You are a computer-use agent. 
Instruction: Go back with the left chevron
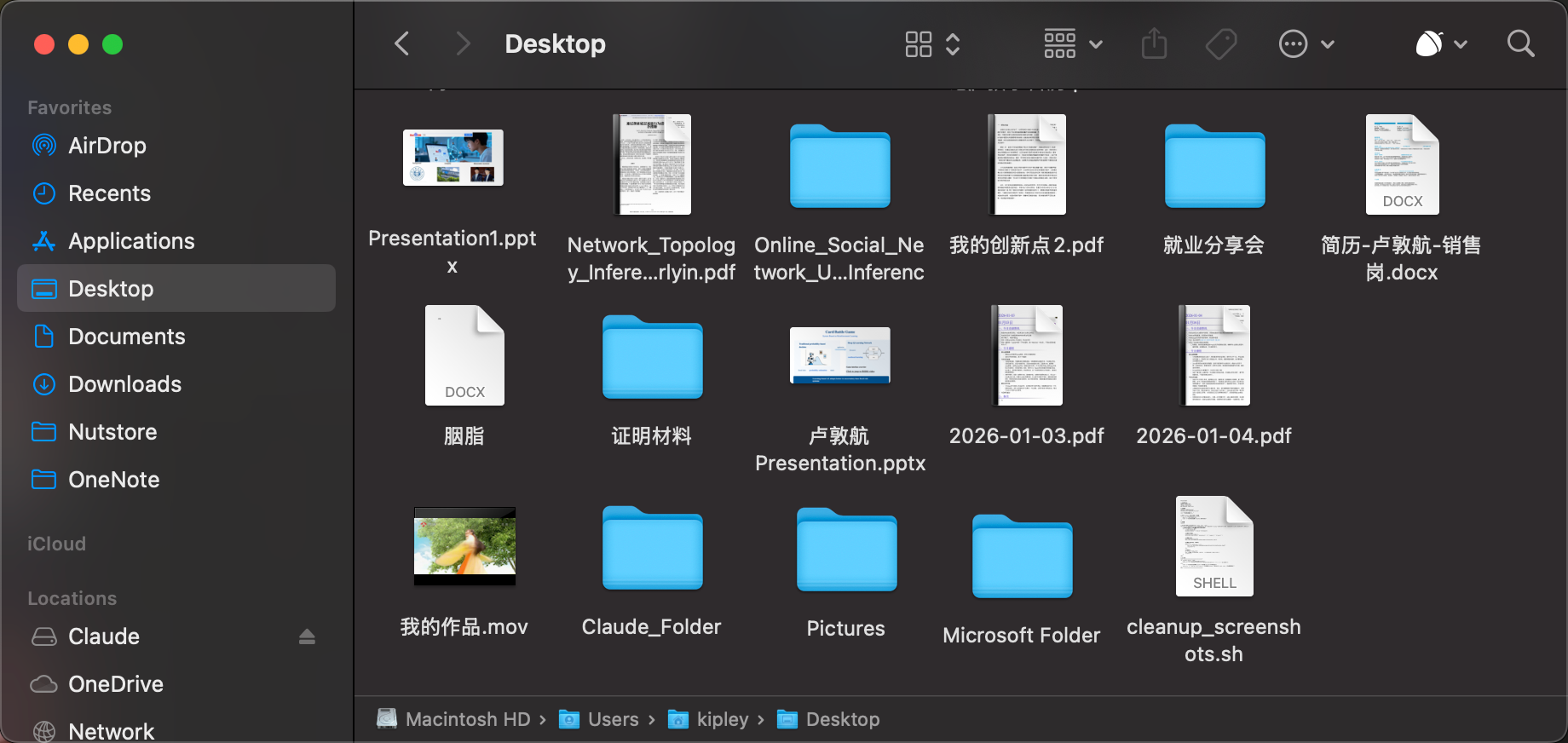[x=402, y=43]
